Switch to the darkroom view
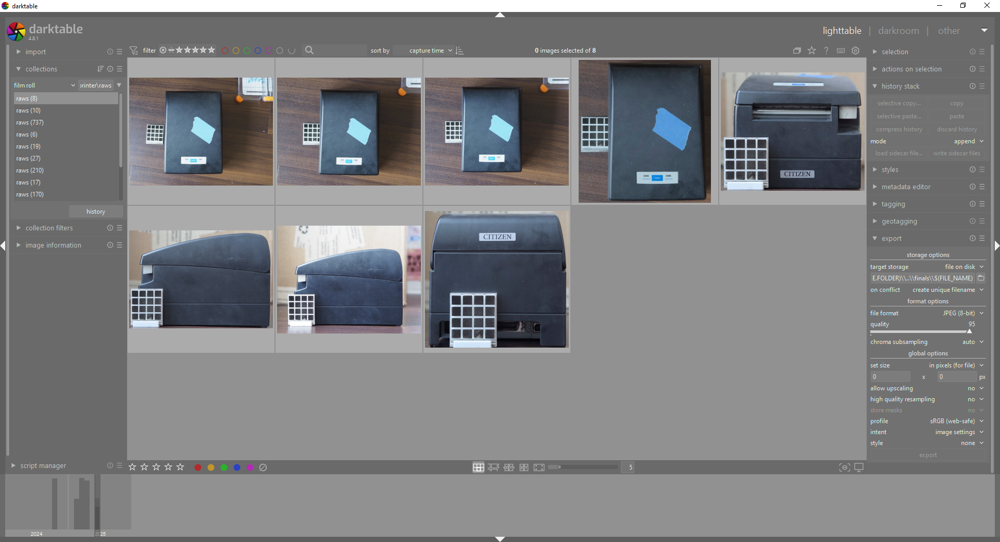Image resolution: width=1000 pixels, height=542 pixels. click(898, 31)
